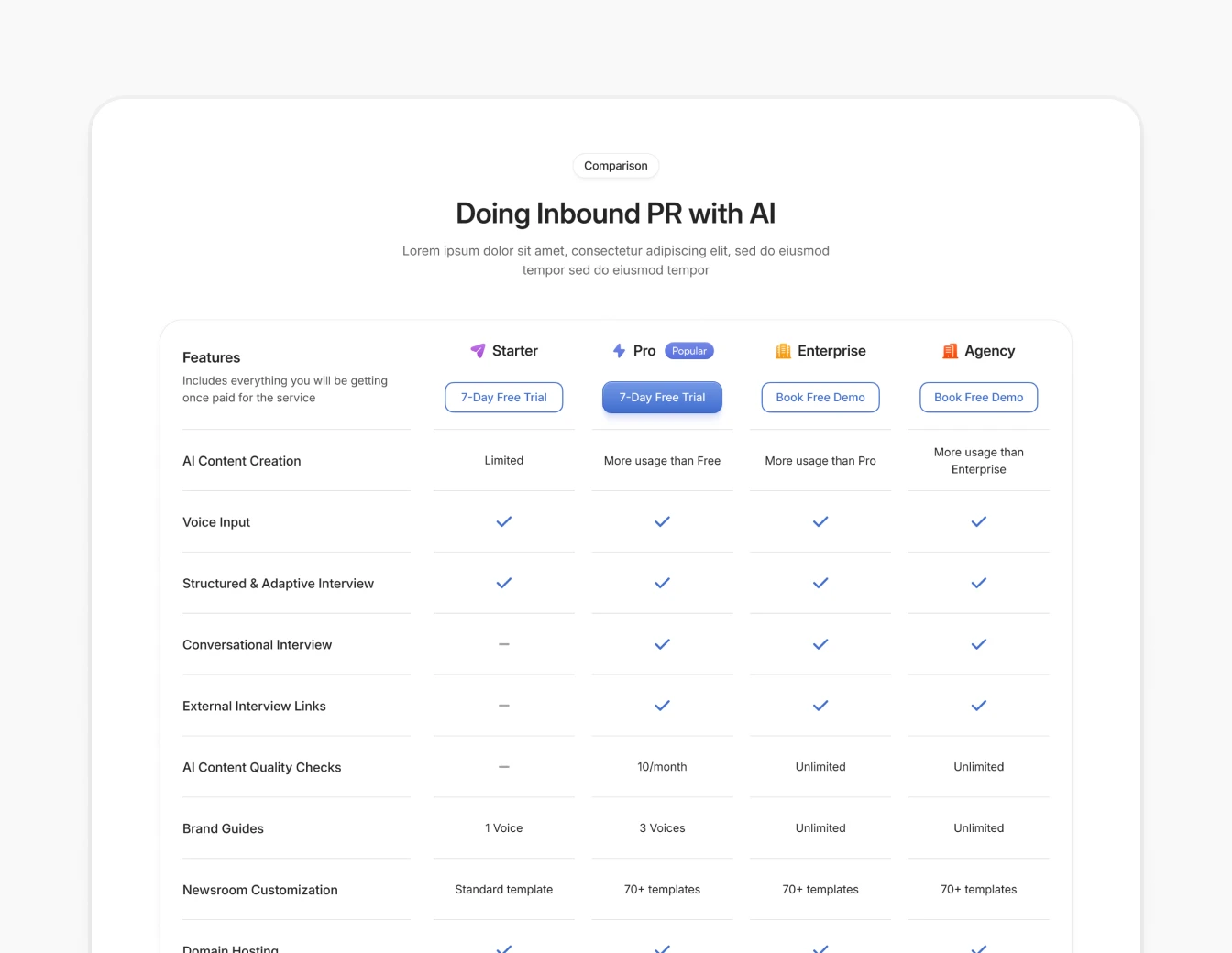Click Structured & Adaptive Interview checkmark under Enterprise
1232x953 pixels.
pos(820,583)
